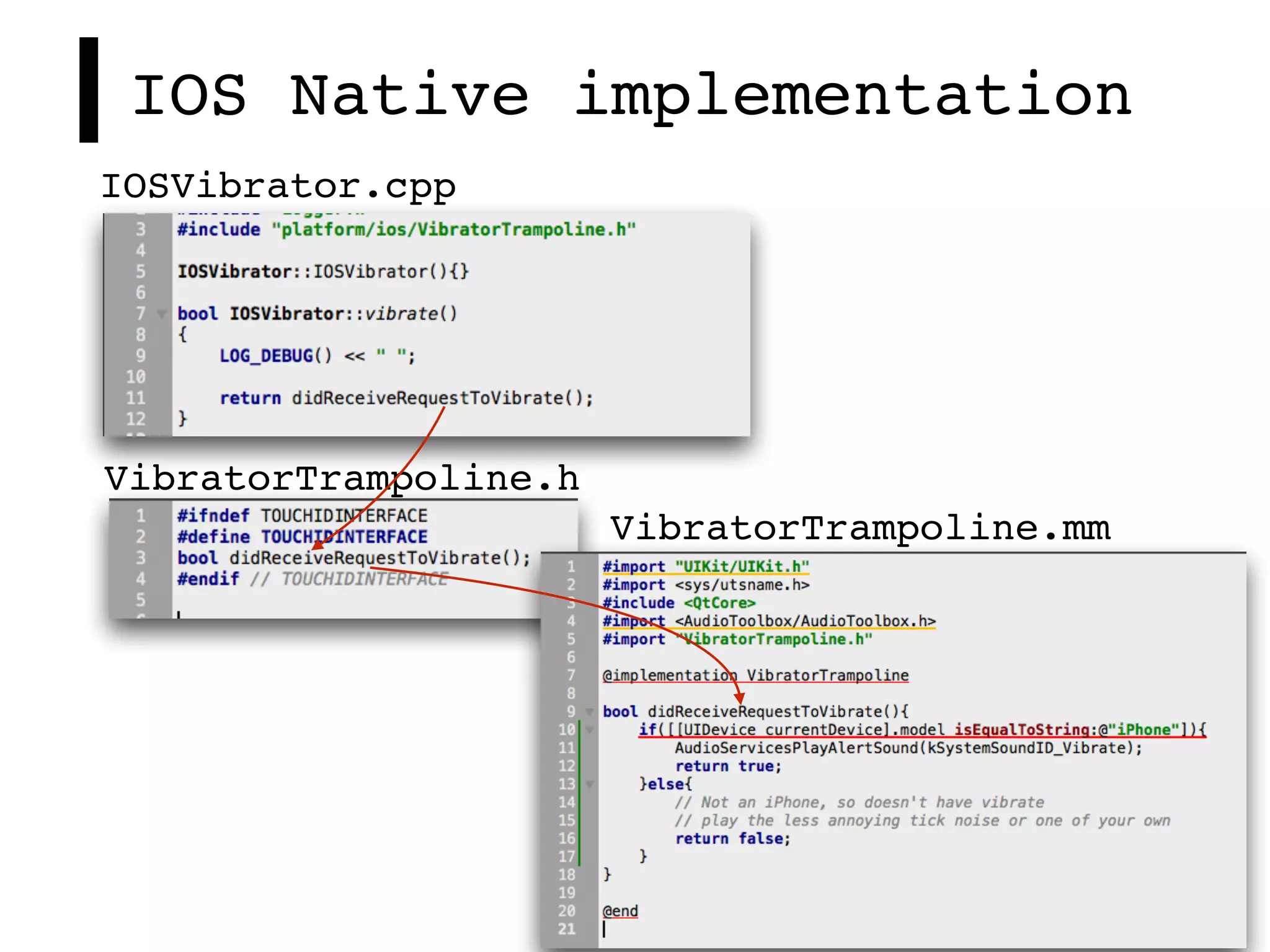Image resolution: width=1270 pixels, height=952 pixels.
Task: Click 'bool didReceiveRequestToVibrate(){' definition line
Action: pyautogui.click(x=755, y=712)
